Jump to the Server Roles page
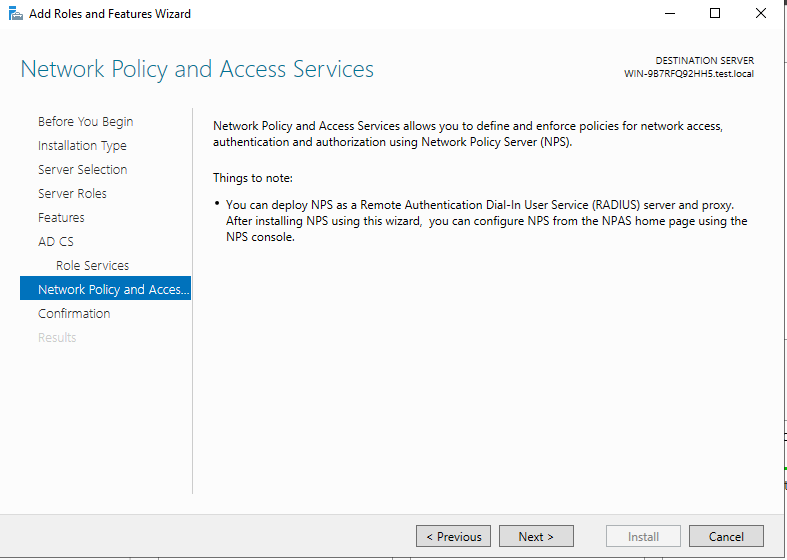The width and height of the screenshot is (787, 560). pos(72,194)
